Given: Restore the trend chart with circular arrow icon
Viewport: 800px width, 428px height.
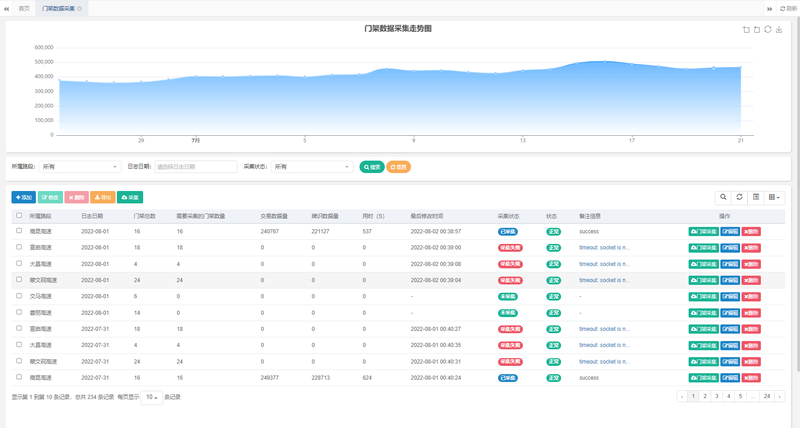Looking at the screenshot, I should [x=767, y=30].
